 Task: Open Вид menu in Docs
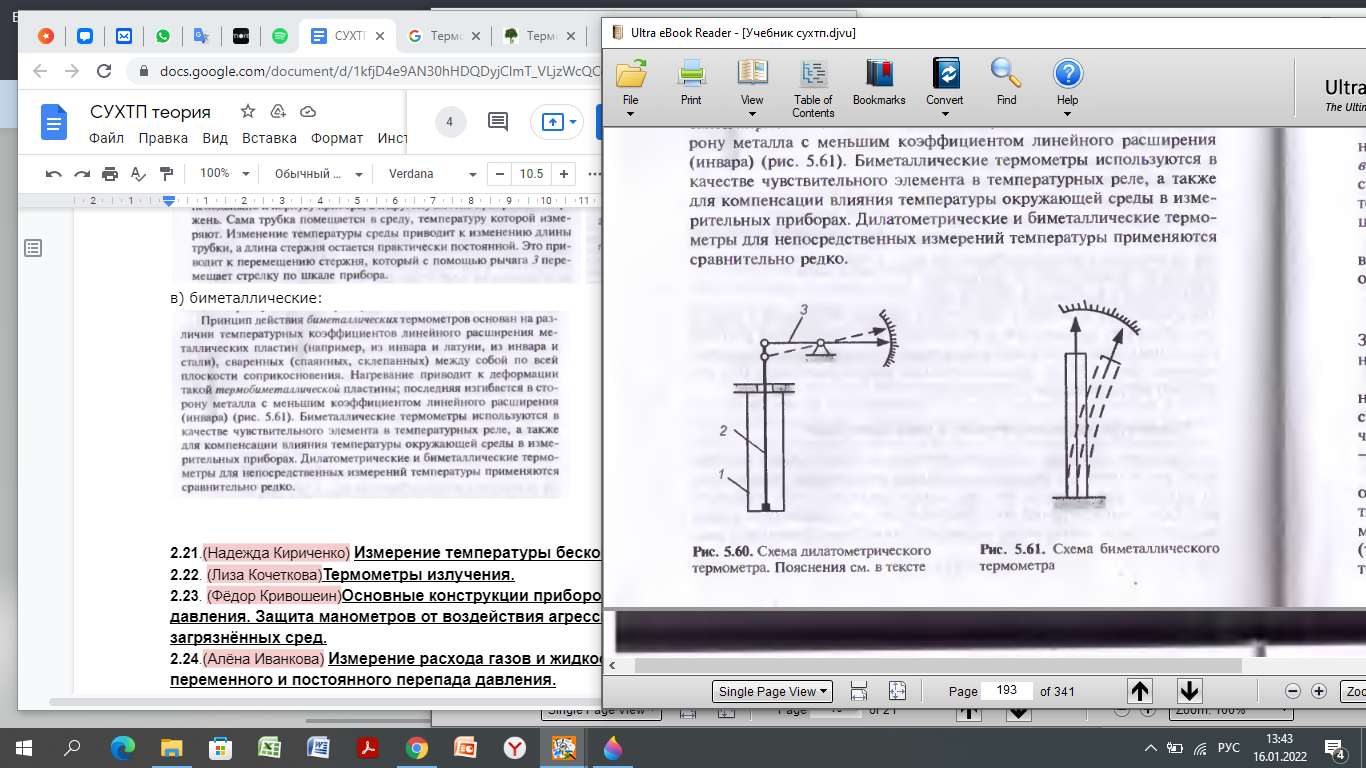pyautogui.click(x=215, y=139)
